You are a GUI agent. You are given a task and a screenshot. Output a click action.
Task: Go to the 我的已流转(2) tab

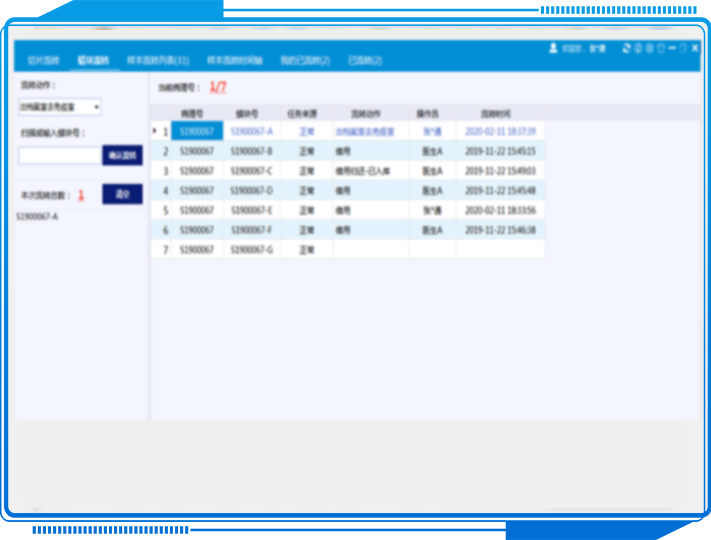point(305,61)
